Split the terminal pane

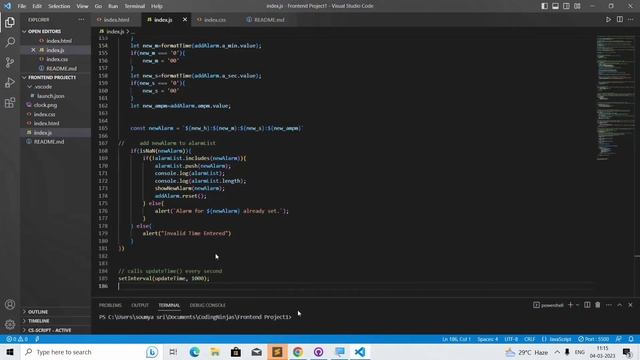587,305
